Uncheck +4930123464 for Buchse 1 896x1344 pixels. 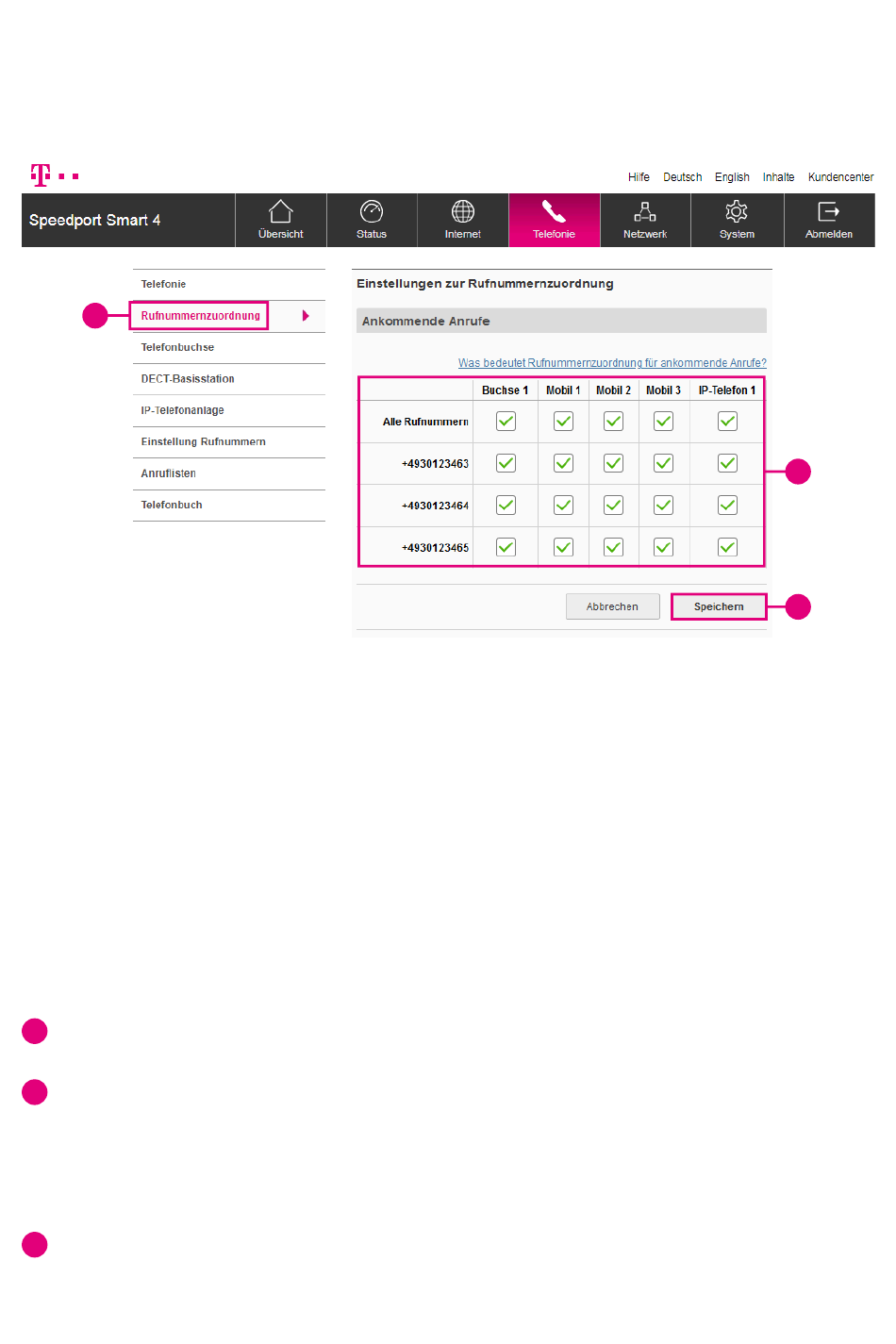[x=506, y=506]
